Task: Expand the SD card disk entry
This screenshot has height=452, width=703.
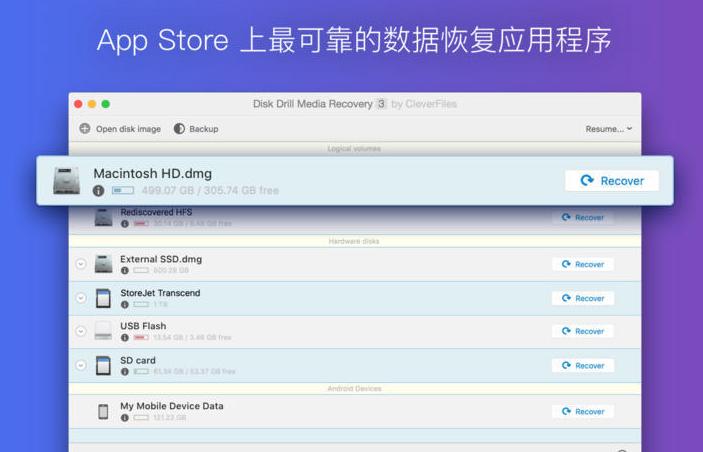Action: (x=81, y=365)
